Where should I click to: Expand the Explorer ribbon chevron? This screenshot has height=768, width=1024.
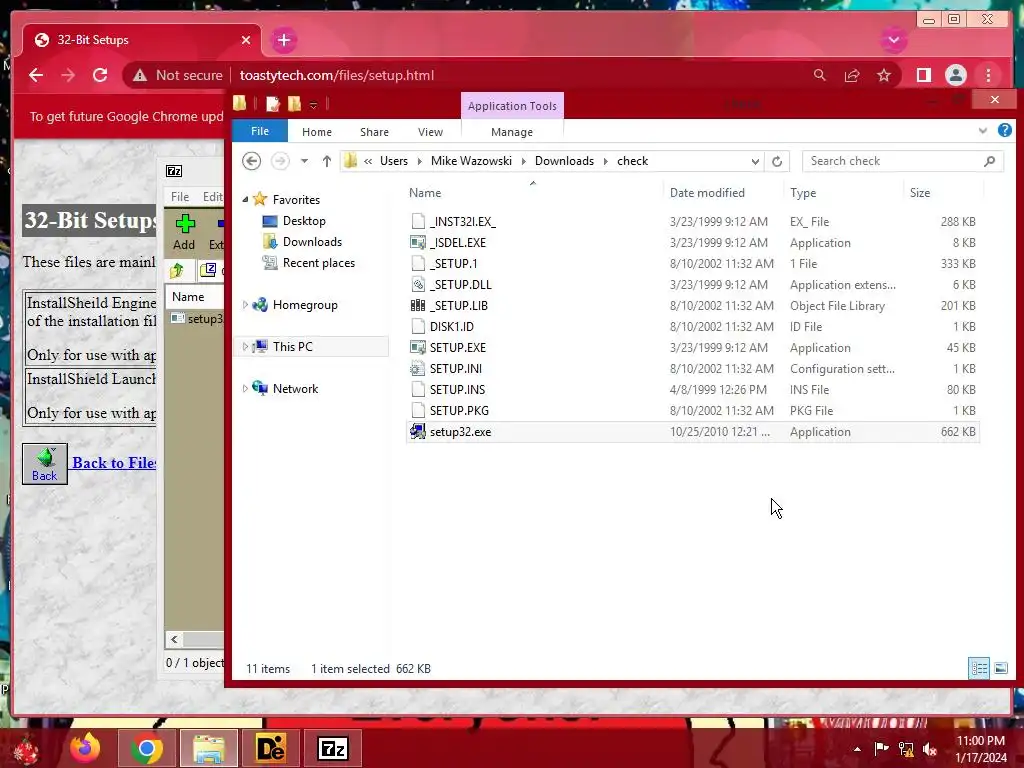[982, 131]
